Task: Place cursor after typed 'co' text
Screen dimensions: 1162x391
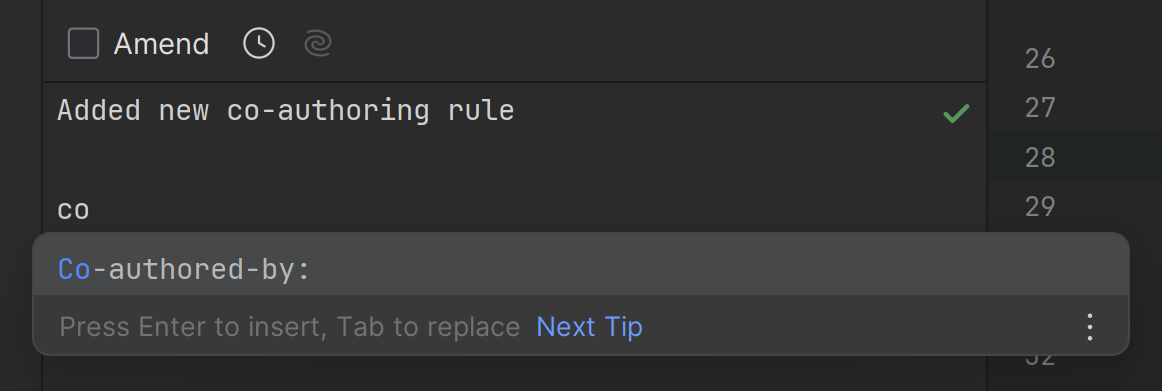Action: click(90, 210)
